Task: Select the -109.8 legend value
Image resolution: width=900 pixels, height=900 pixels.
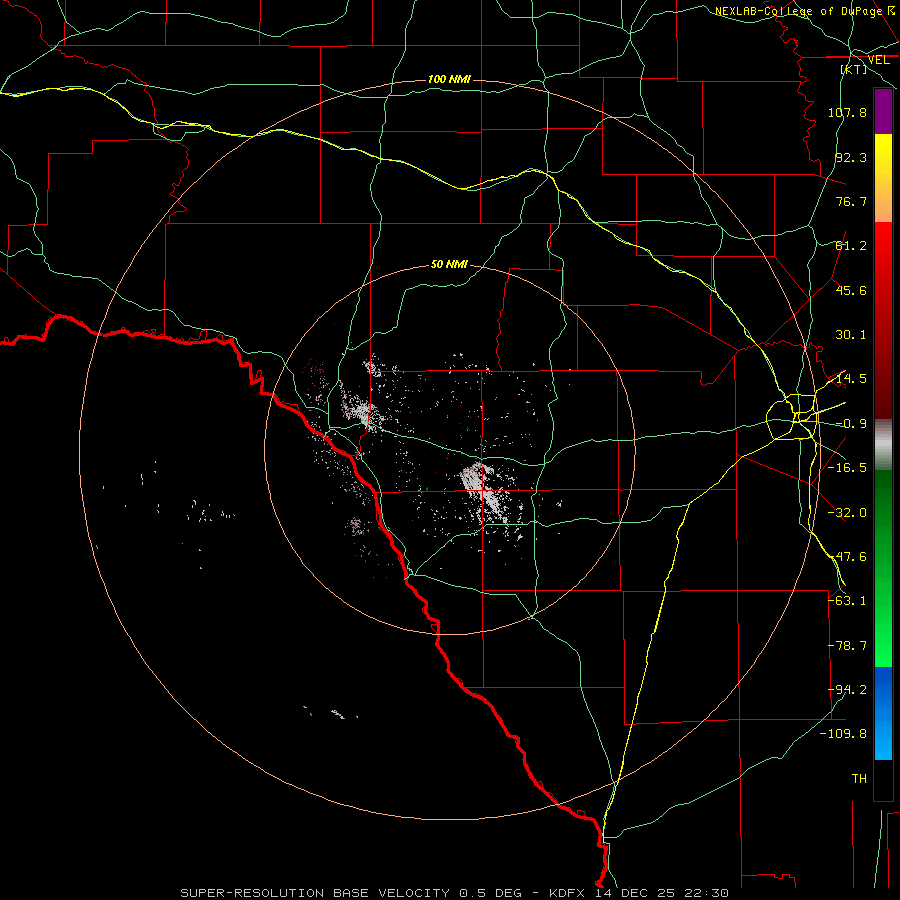Action: (843, 734)
